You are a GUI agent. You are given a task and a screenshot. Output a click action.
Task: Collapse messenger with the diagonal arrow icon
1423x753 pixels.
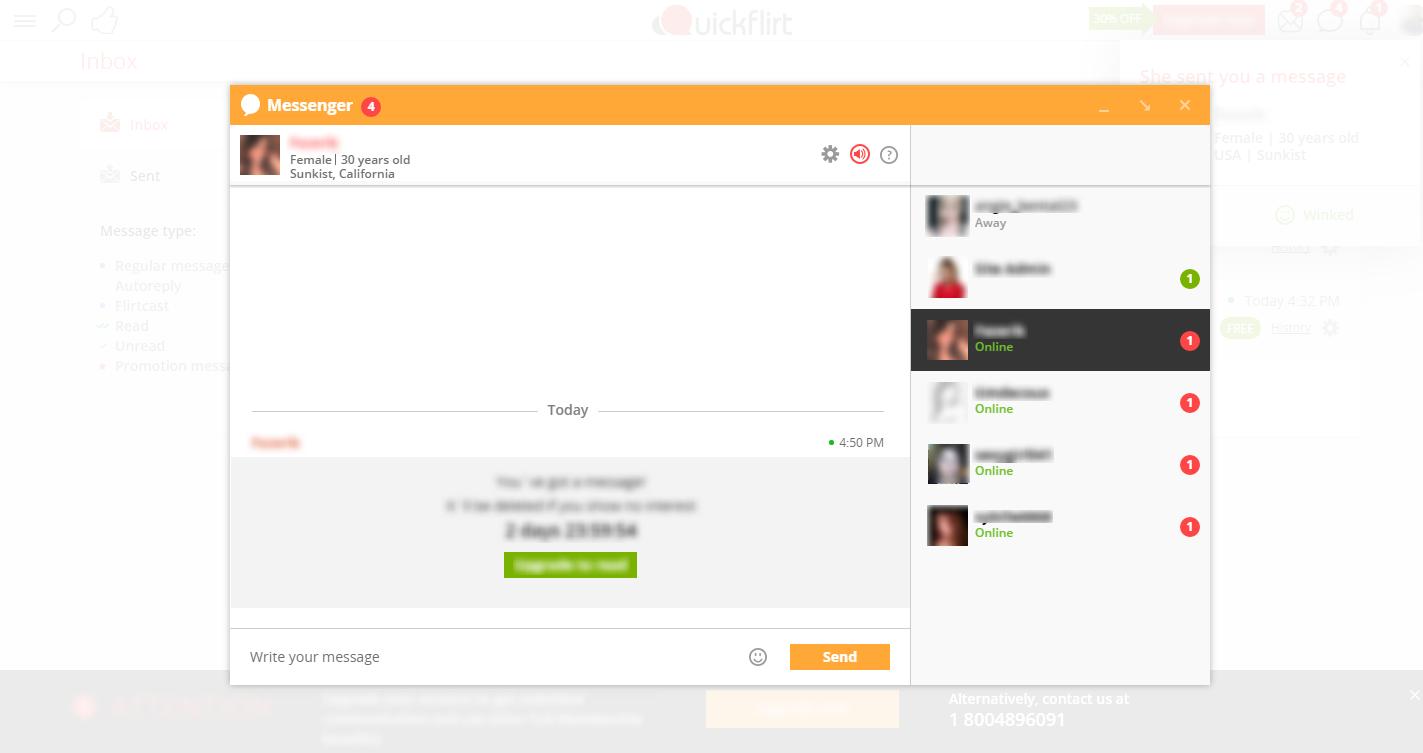click(1145, 105)
